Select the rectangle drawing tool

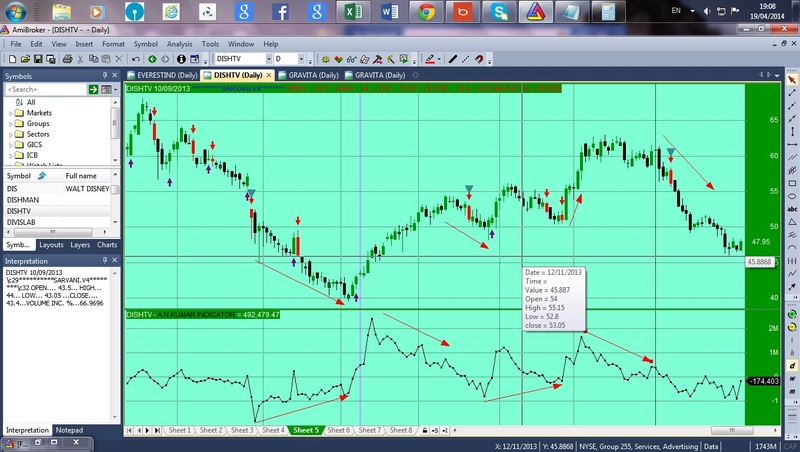(792, 183)
